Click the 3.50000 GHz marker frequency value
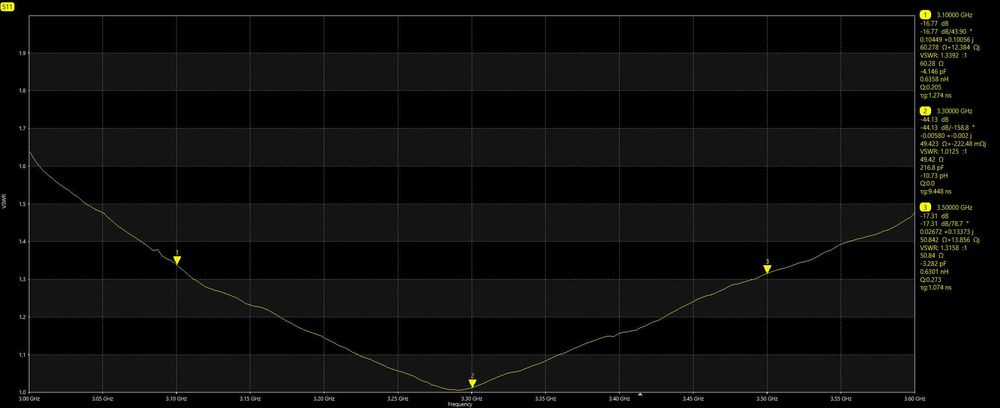The image size is (1000, 408). pyautogui.click(x=954, y=207)
